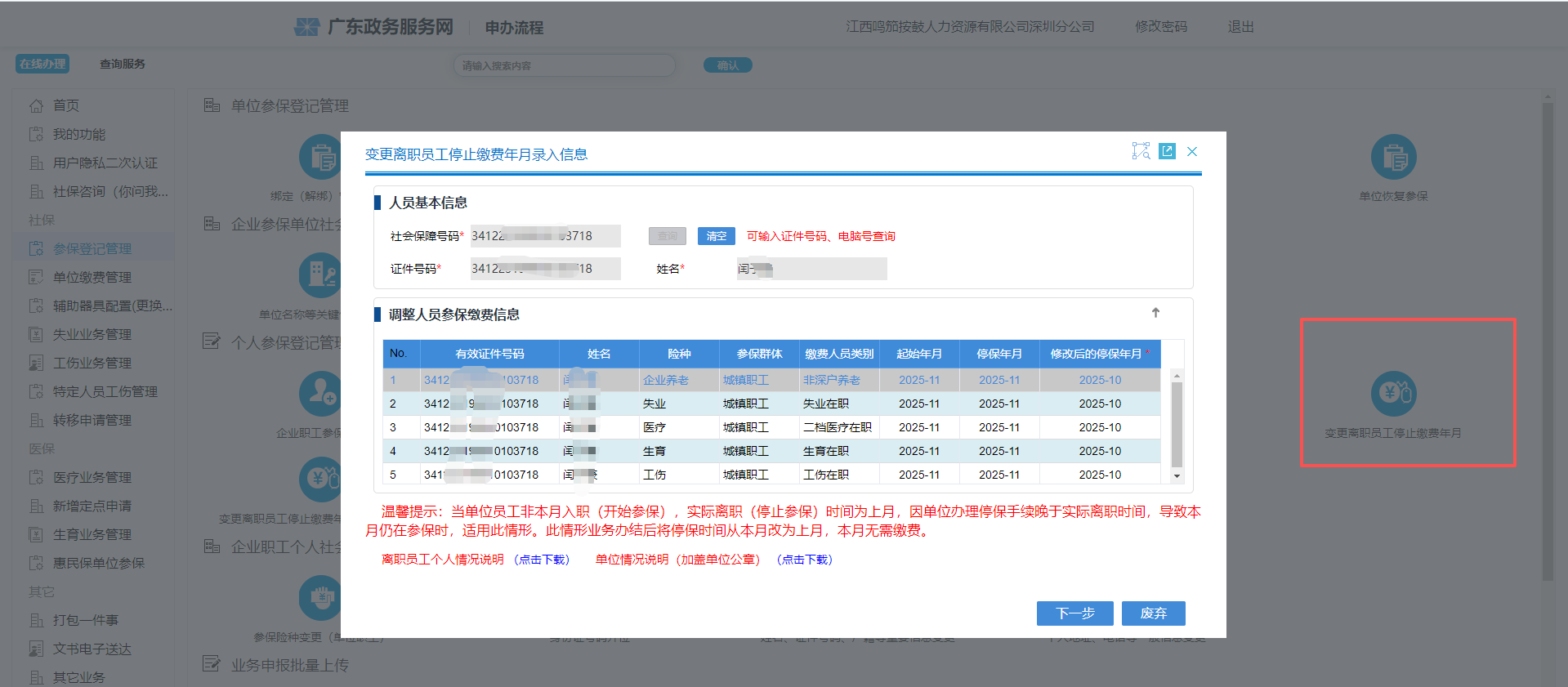Screen dimensions: 1568x687
Task: Download 离职员工个人情况说明 template link
Action: [542, 560]
